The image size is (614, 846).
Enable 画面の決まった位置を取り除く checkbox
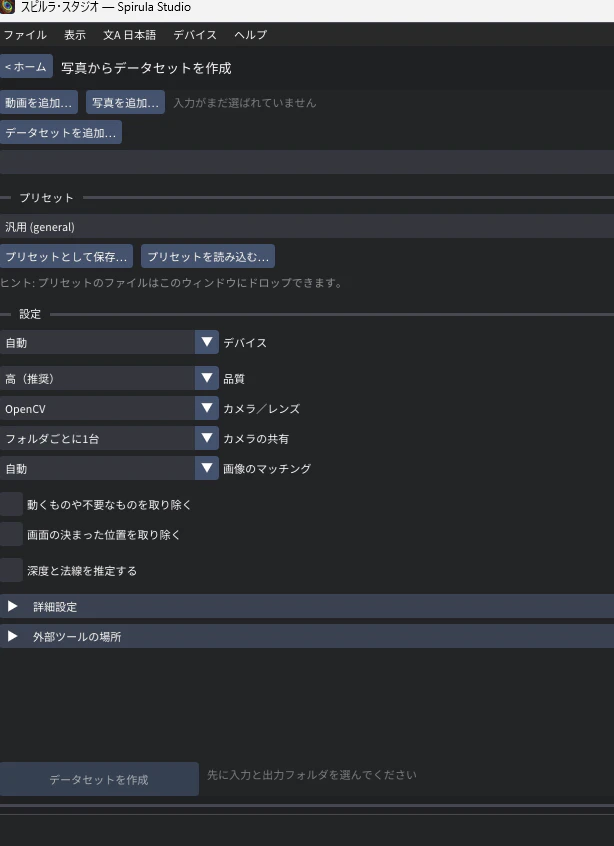pos(11,534)
